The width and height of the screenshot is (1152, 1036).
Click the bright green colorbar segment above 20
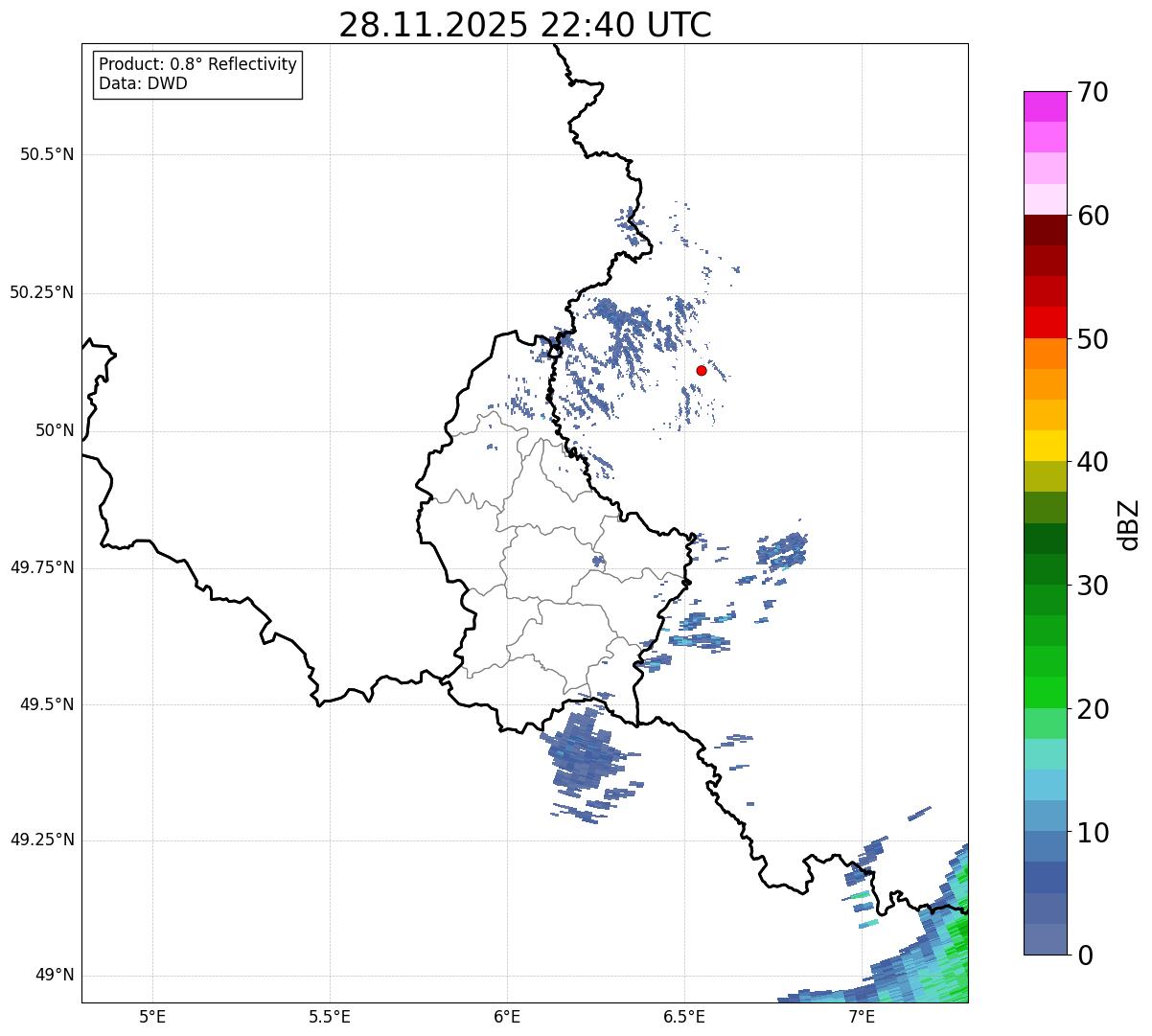point(1045,693)
